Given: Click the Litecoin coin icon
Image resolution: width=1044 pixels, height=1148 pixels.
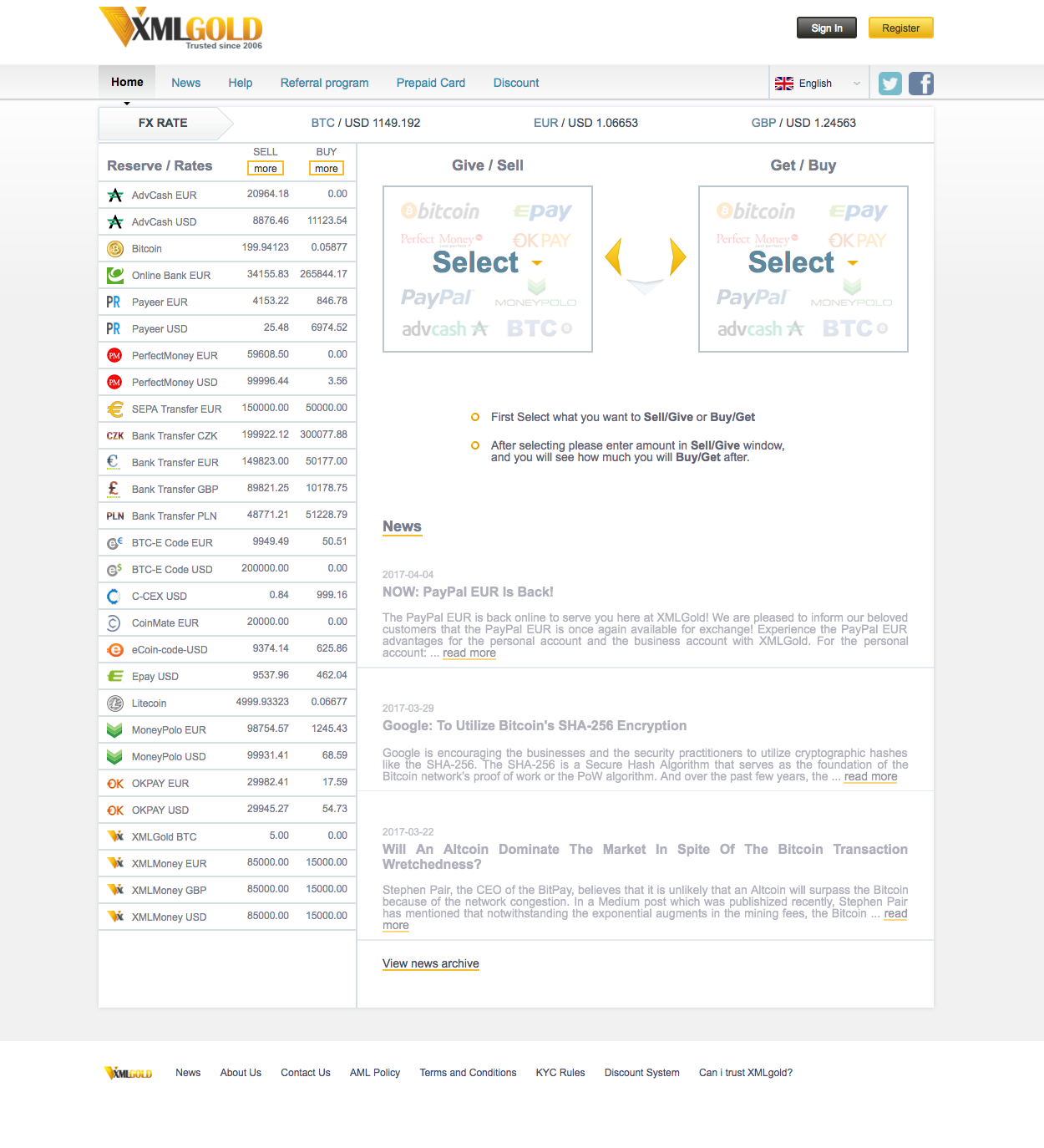Looking at the screenshot, I should click(x=115, y=704).
